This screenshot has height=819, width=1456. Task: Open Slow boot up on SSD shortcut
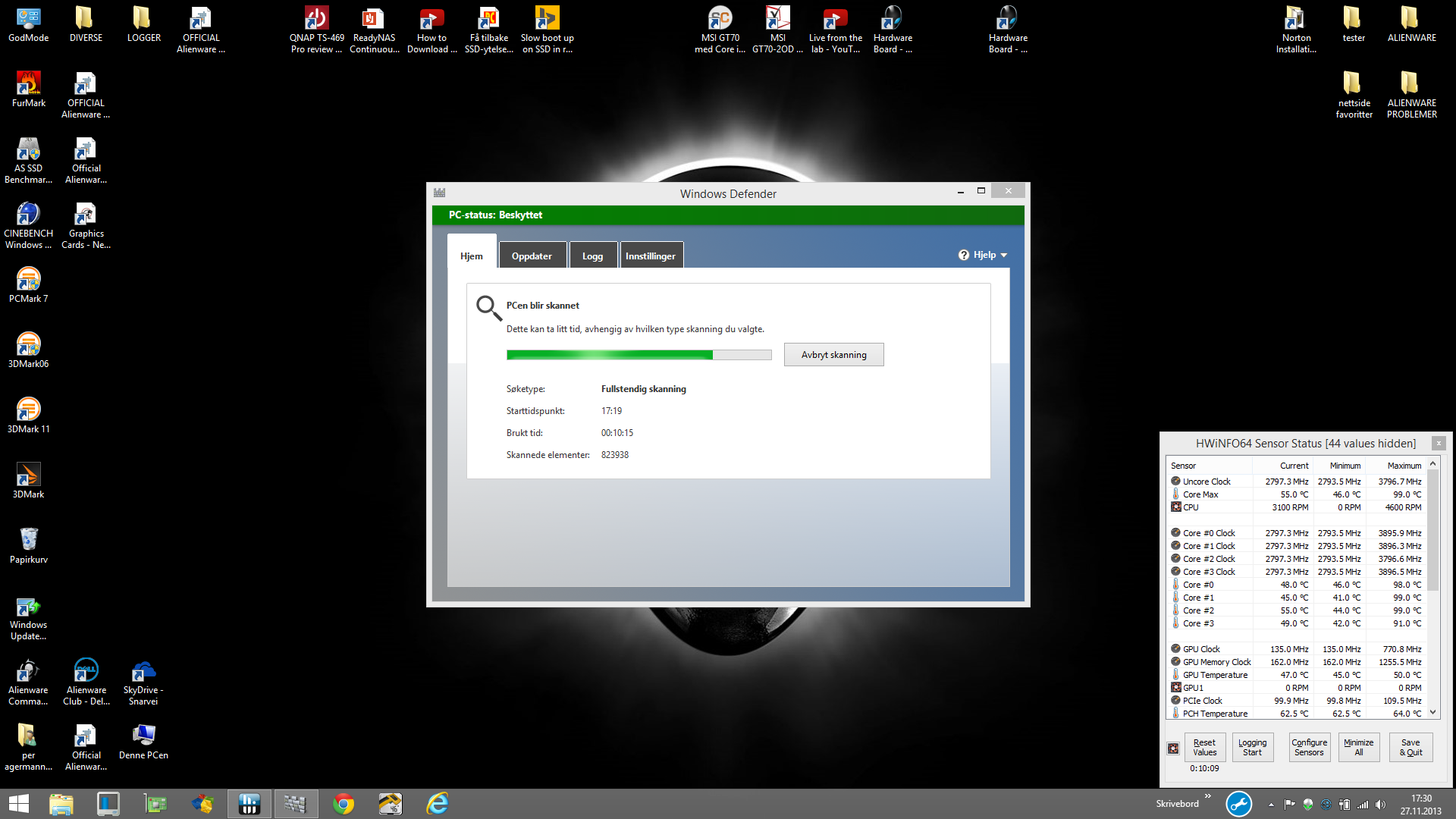(x=548, y=30)
